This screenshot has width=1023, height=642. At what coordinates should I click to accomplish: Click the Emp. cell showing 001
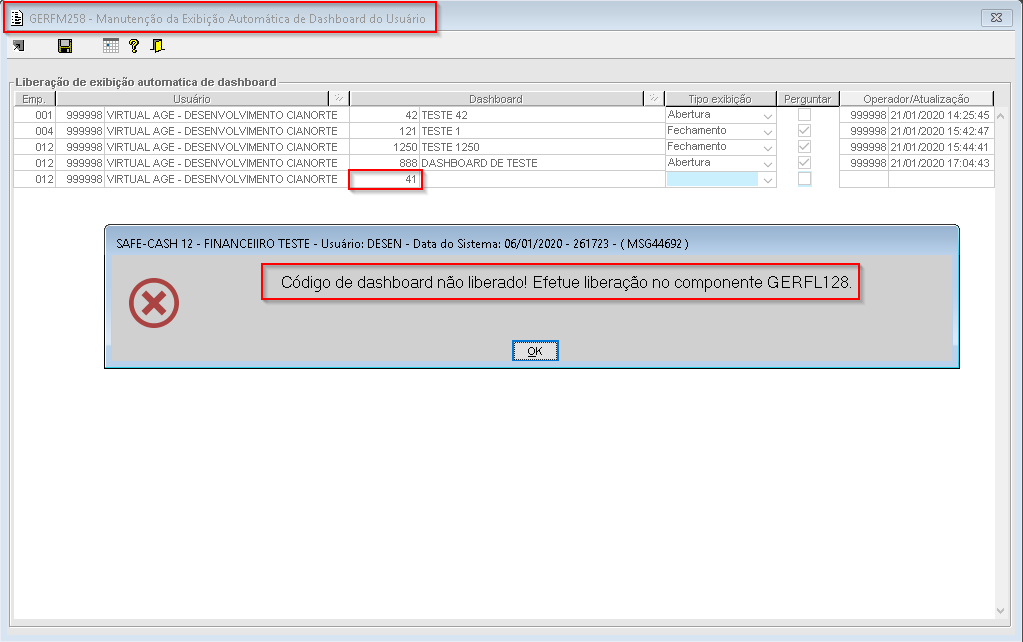point(35,115)
